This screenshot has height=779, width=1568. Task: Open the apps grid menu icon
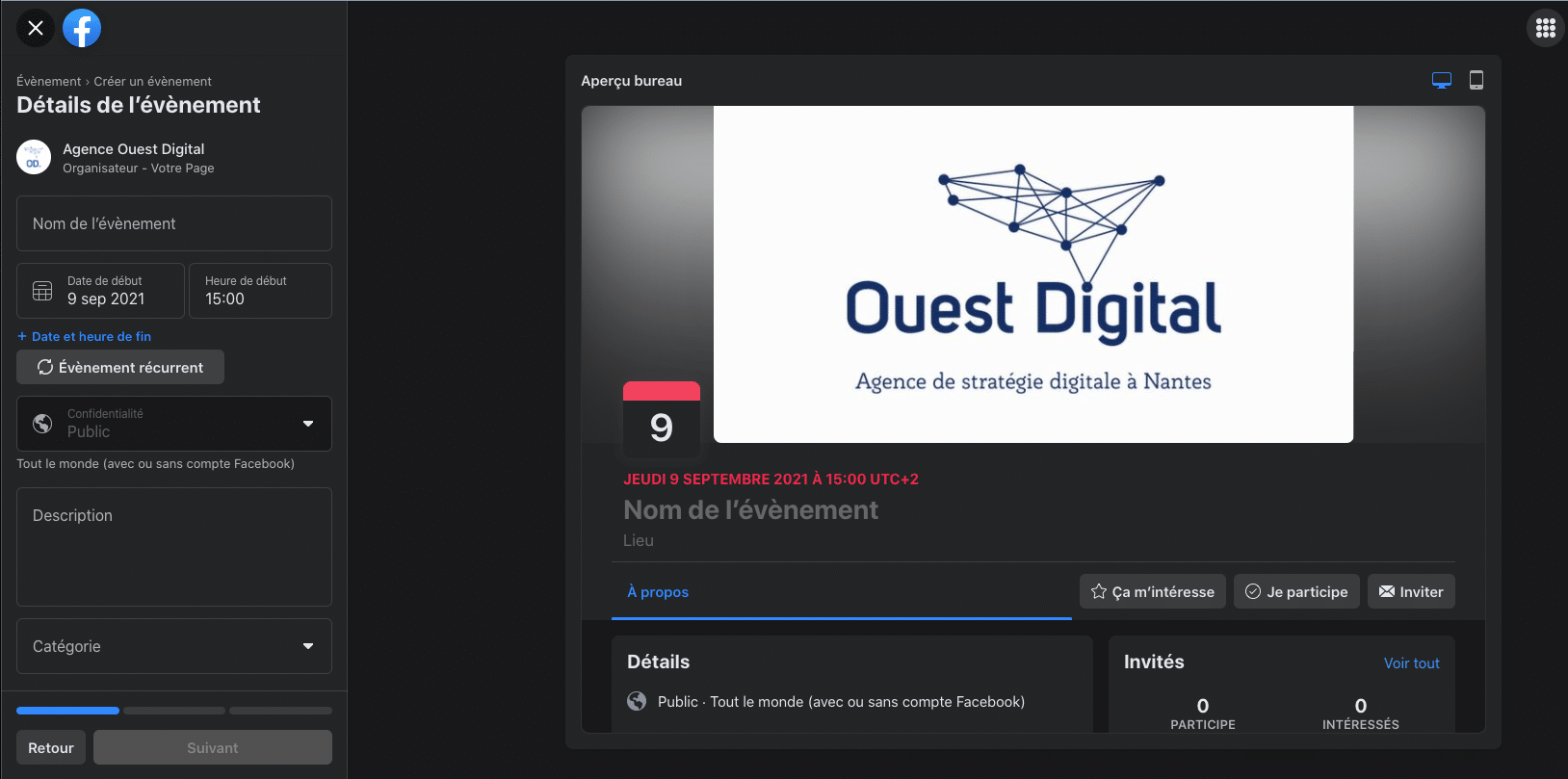tap(1546, 28)
